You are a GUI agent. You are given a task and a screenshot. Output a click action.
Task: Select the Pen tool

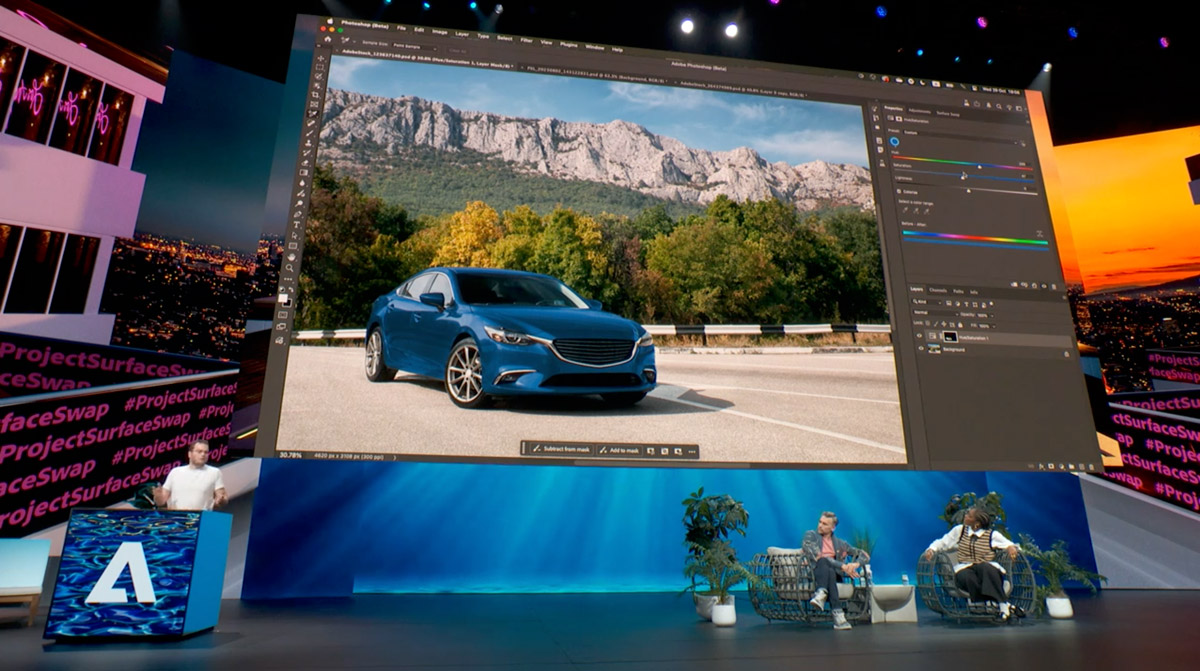coord(297,214)
